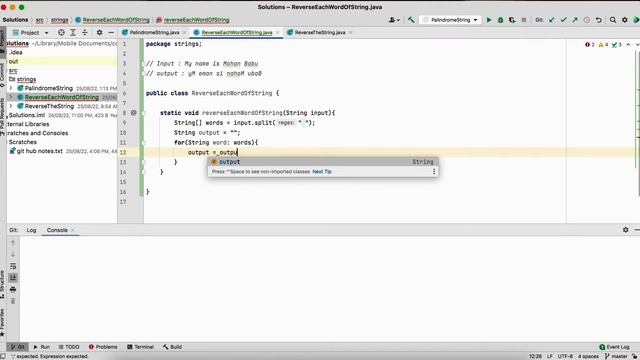The image size is (640, 360).
Task: Open Project view mode dropdown
Action: (31, 32)
